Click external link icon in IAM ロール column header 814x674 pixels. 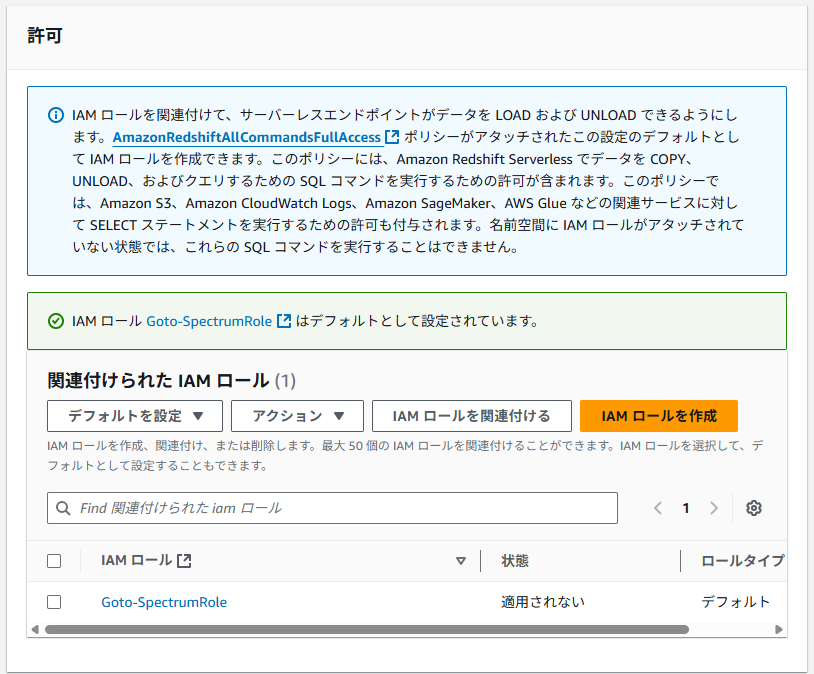tap(184, 561)
